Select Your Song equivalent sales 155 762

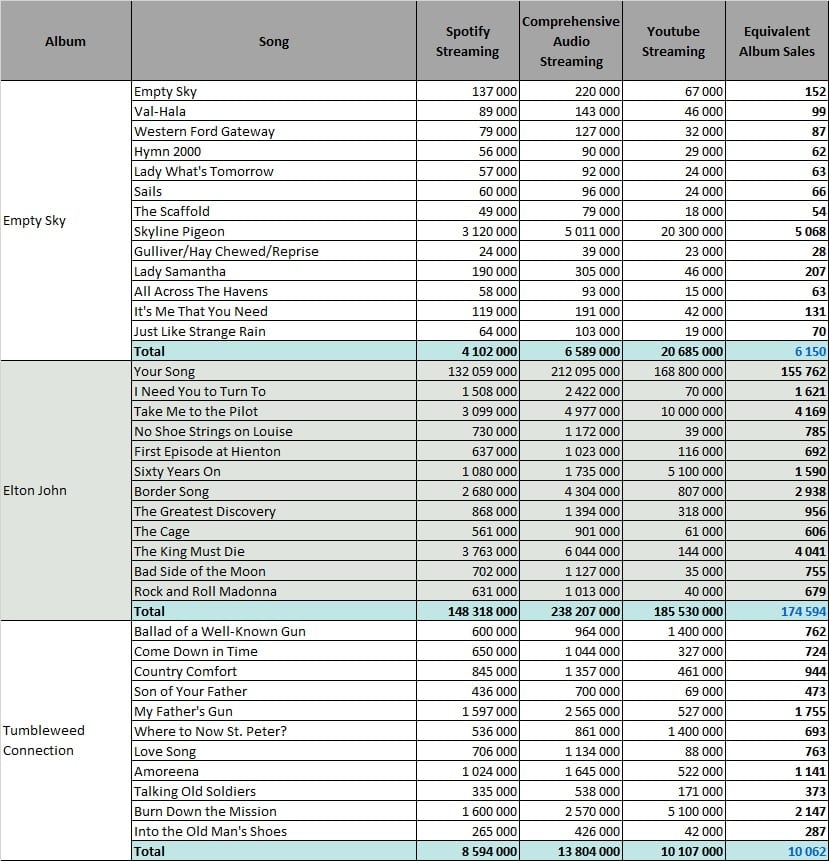[x=777, y=371]
